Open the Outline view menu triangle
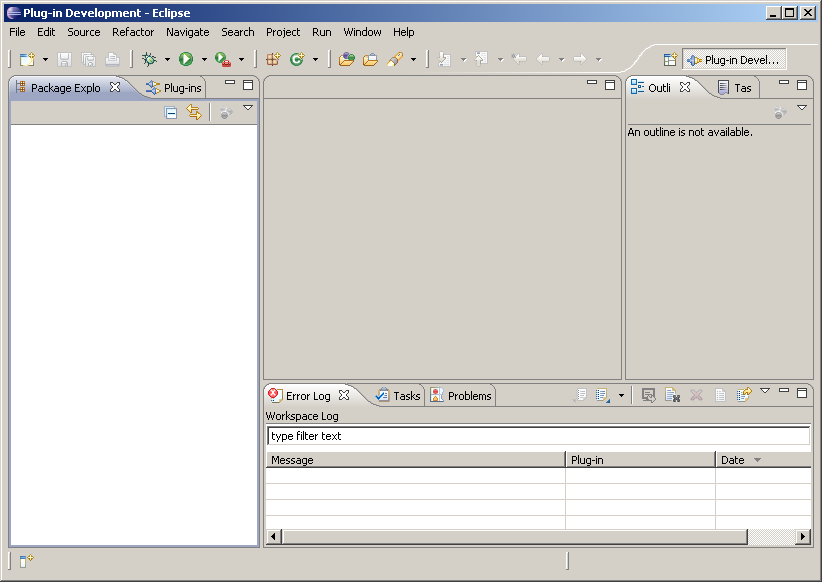 point(802,107)
